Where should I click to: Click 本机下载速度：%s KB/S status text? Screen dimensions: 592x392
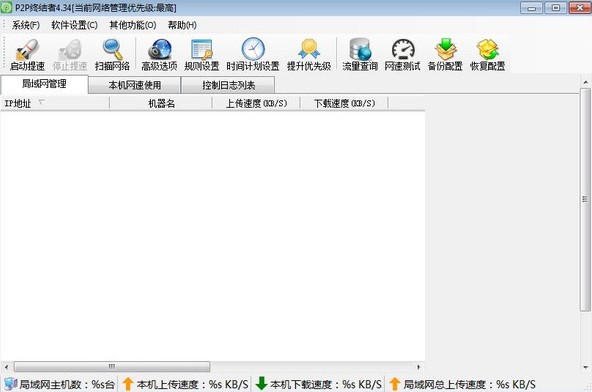click(x=326, y=384)
